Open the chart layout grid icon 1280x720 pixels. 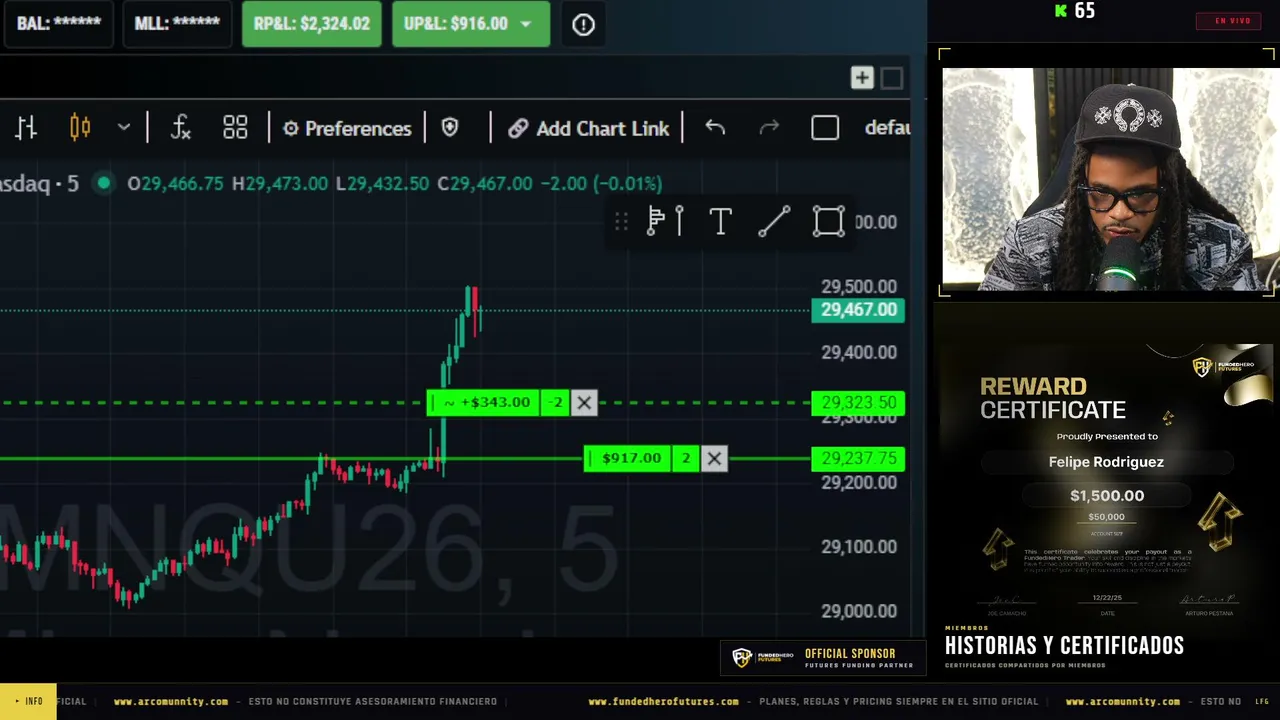tap(235, 128)
